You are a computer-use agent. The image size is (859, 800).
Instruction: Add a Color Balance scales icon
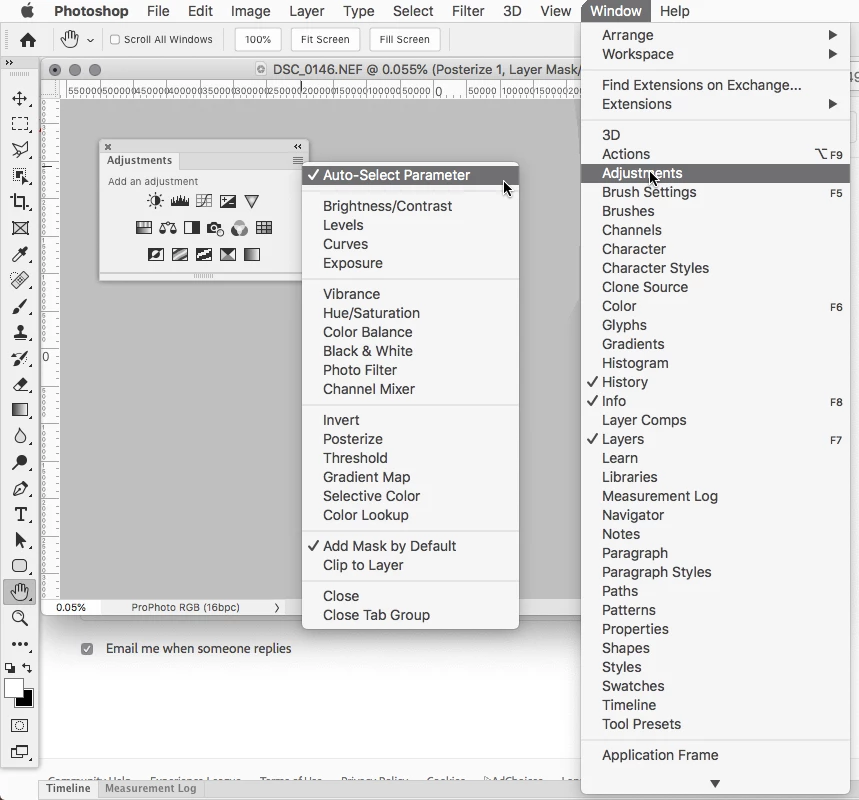tap(168, 228)
